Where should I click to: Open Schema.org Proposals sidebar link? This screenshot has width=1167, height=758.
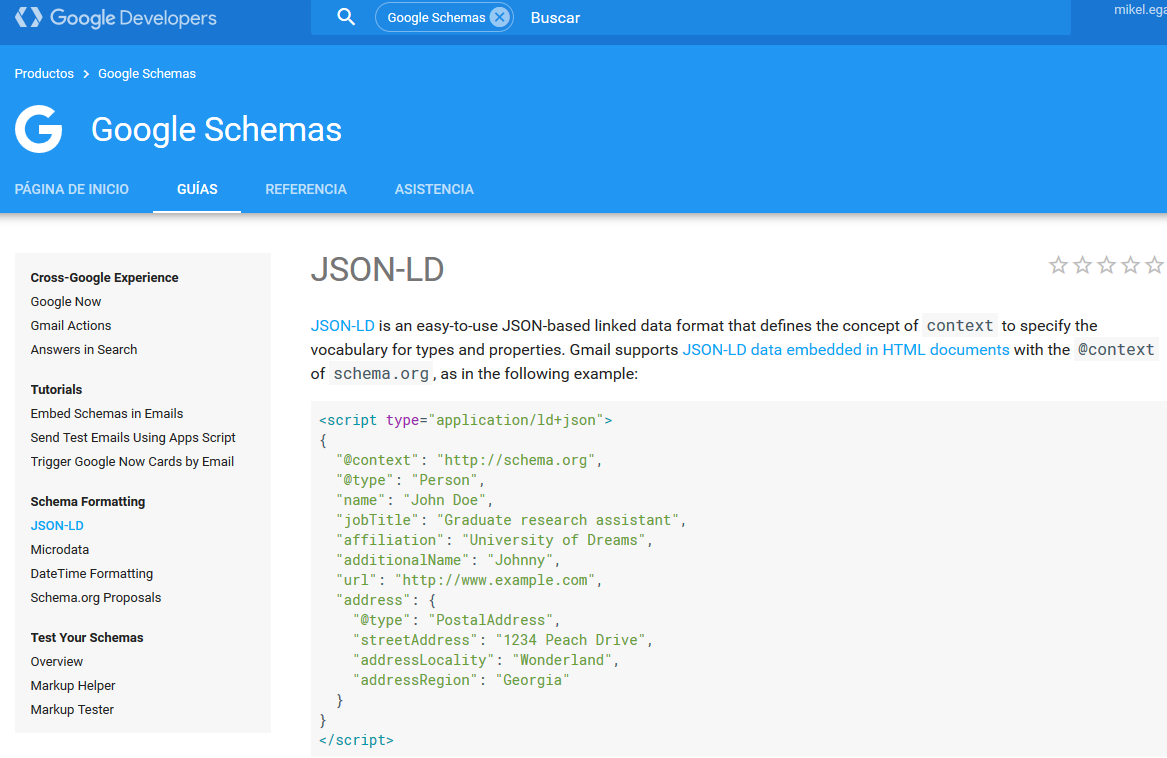point(95,597)
